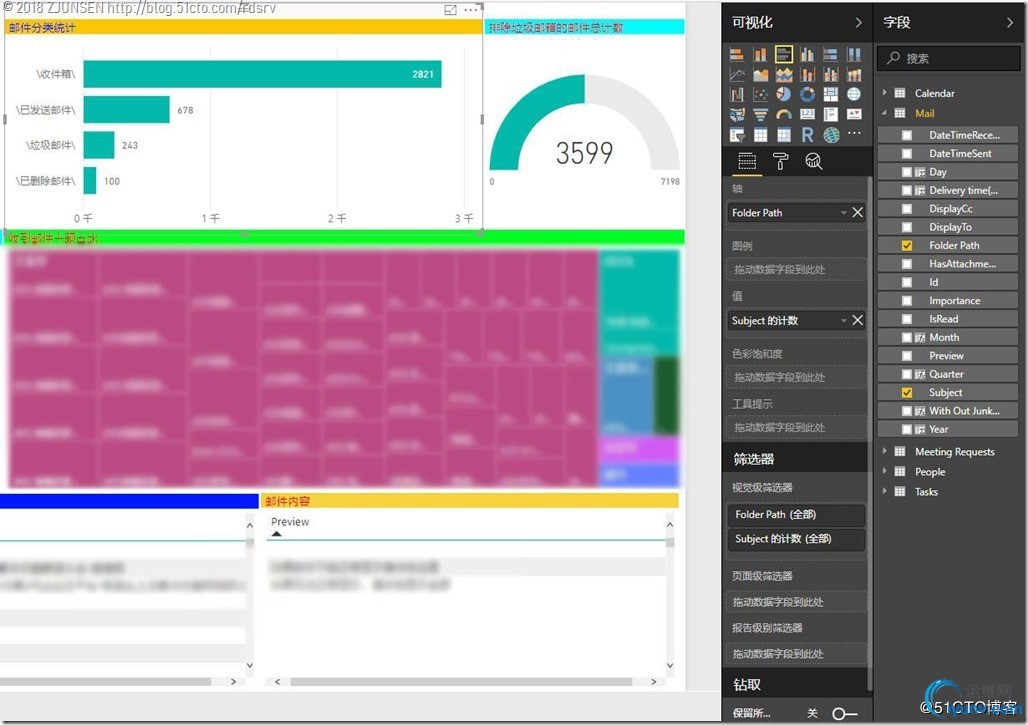Select the highlighted clustered bar chart visual

coord(783,54)
